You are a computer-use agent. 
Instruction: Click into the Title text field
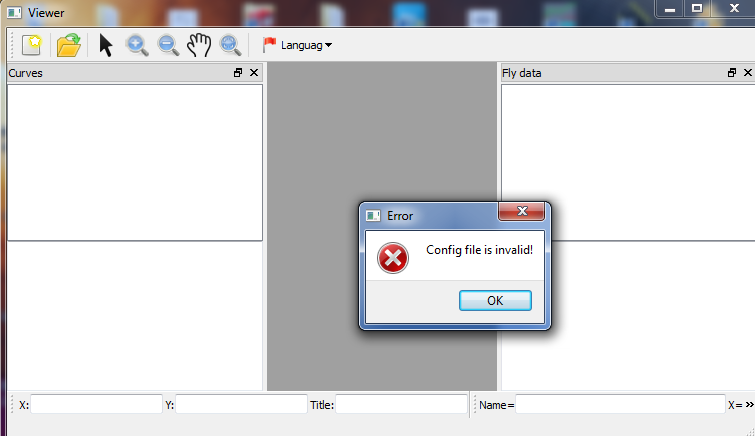tap(402, 404)
